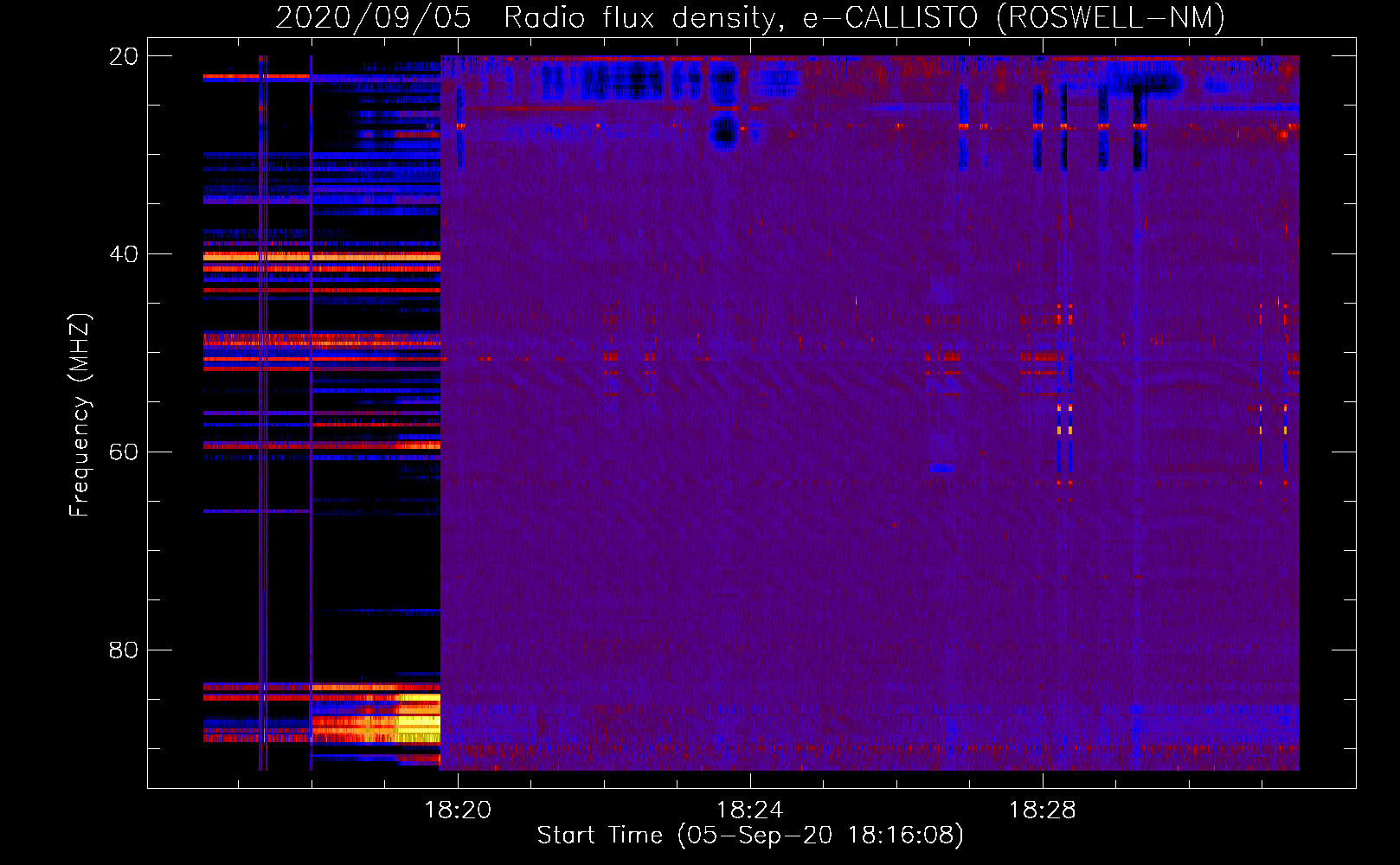1400x865 pixels.
Task: Click the 80 MHz frequency tick label
Action: coord(123,650)
